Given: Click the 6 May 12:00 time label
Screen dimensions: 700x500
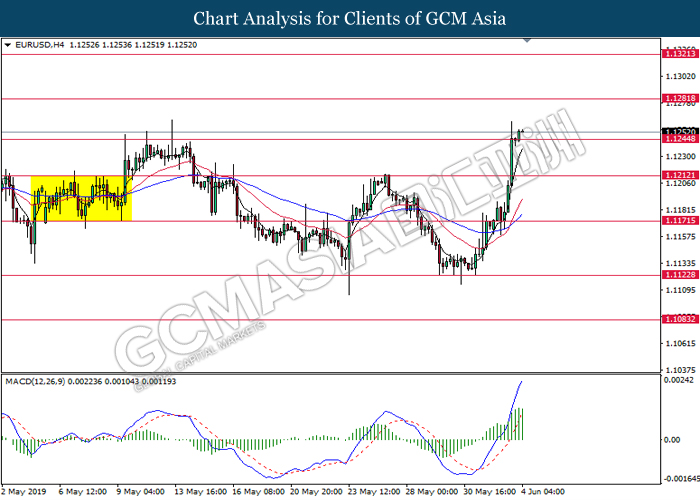Looking at the screenshot, I should pyautogui.click(x=83, y=492).
